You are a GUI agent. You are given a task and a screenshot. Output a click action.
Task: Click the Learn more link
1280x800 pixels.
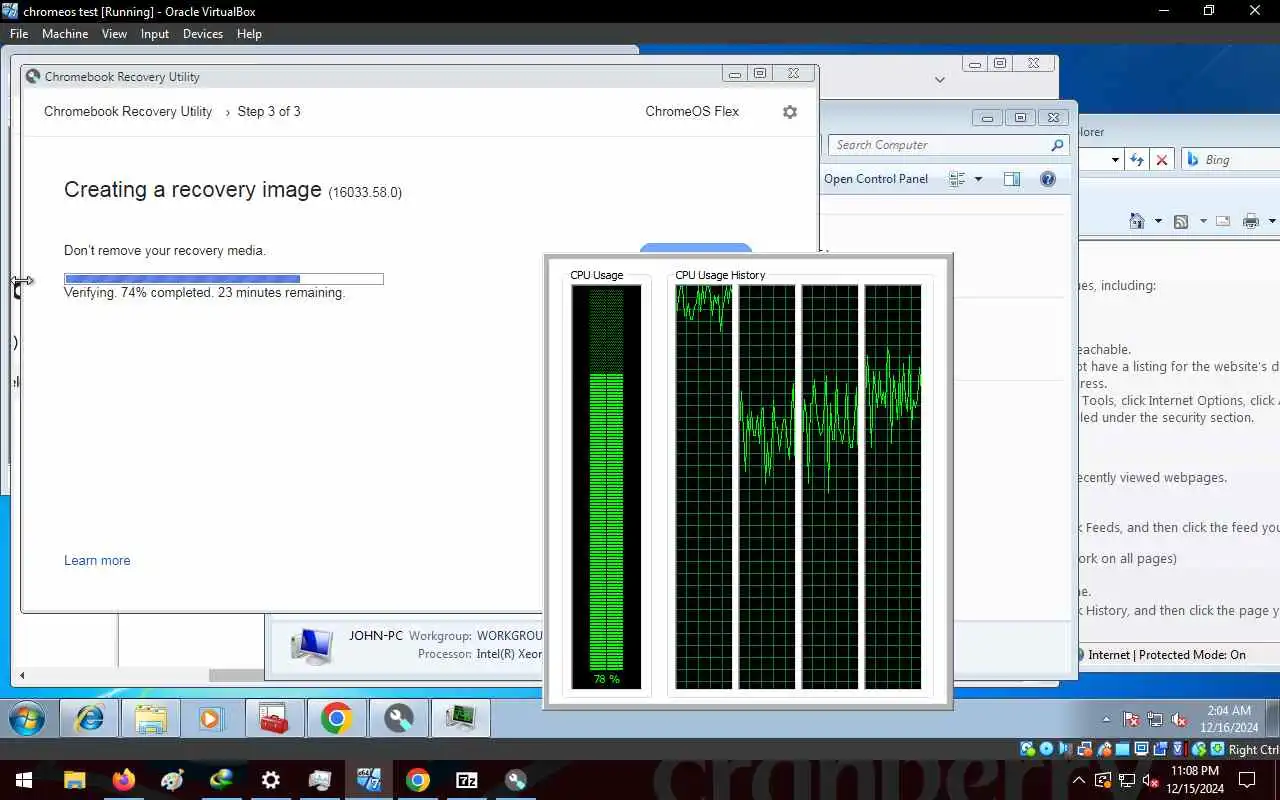[97, 561]
